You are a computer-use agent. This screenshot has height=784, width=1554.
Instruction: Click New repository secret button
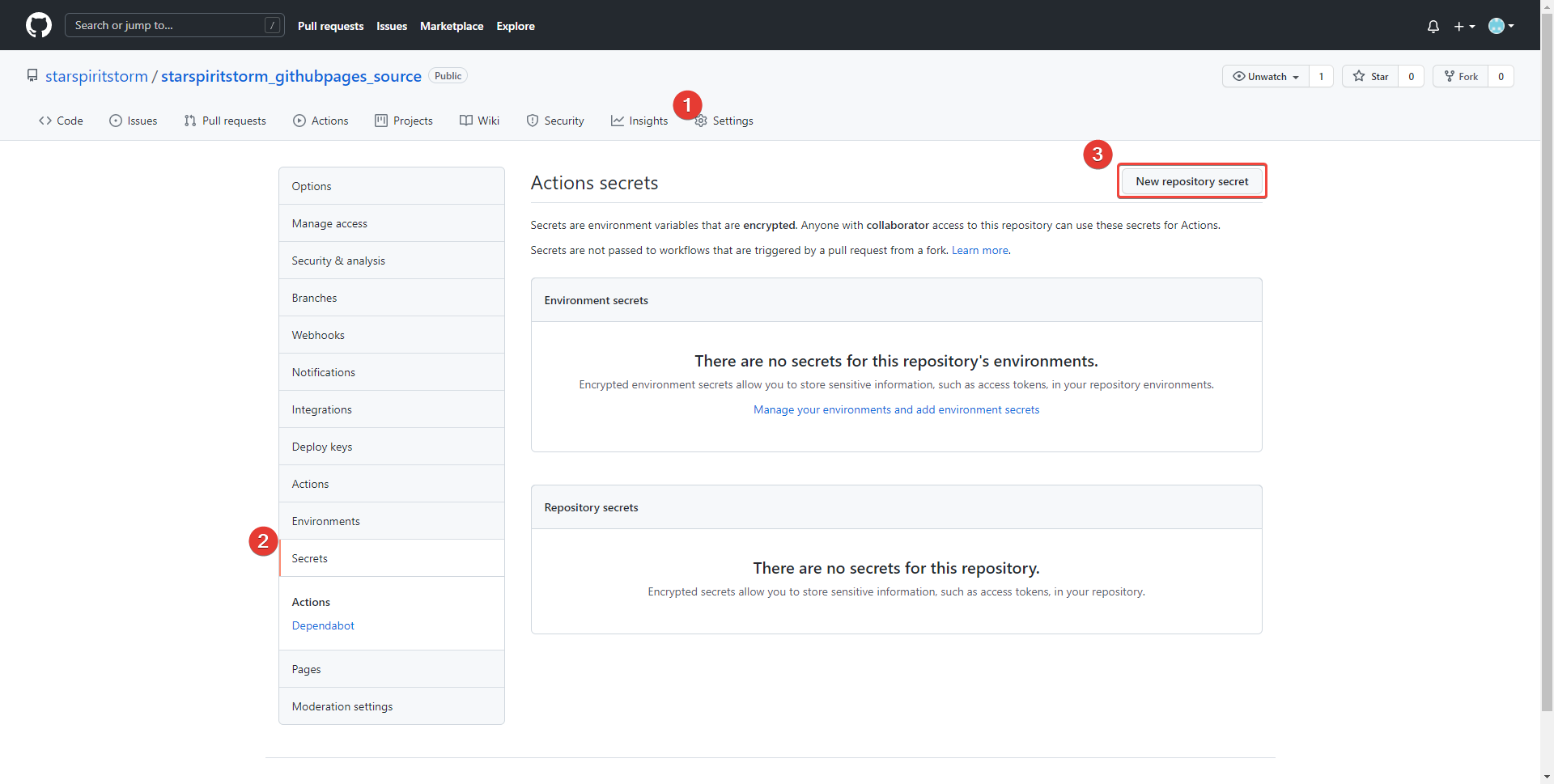tap(1191, 181)
